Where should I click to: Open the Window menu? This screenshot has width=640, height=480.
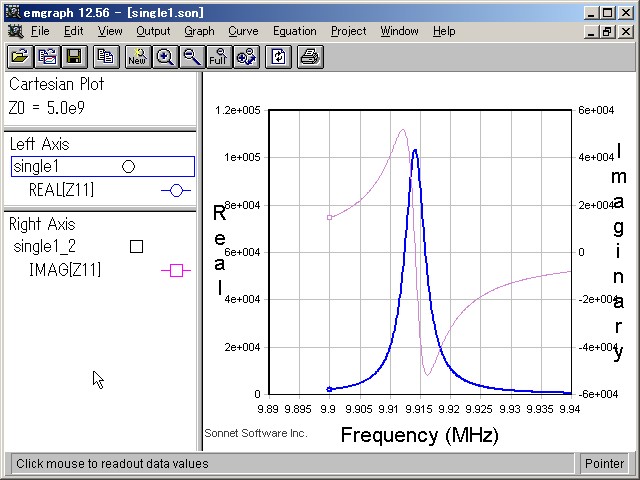point(399,31)
